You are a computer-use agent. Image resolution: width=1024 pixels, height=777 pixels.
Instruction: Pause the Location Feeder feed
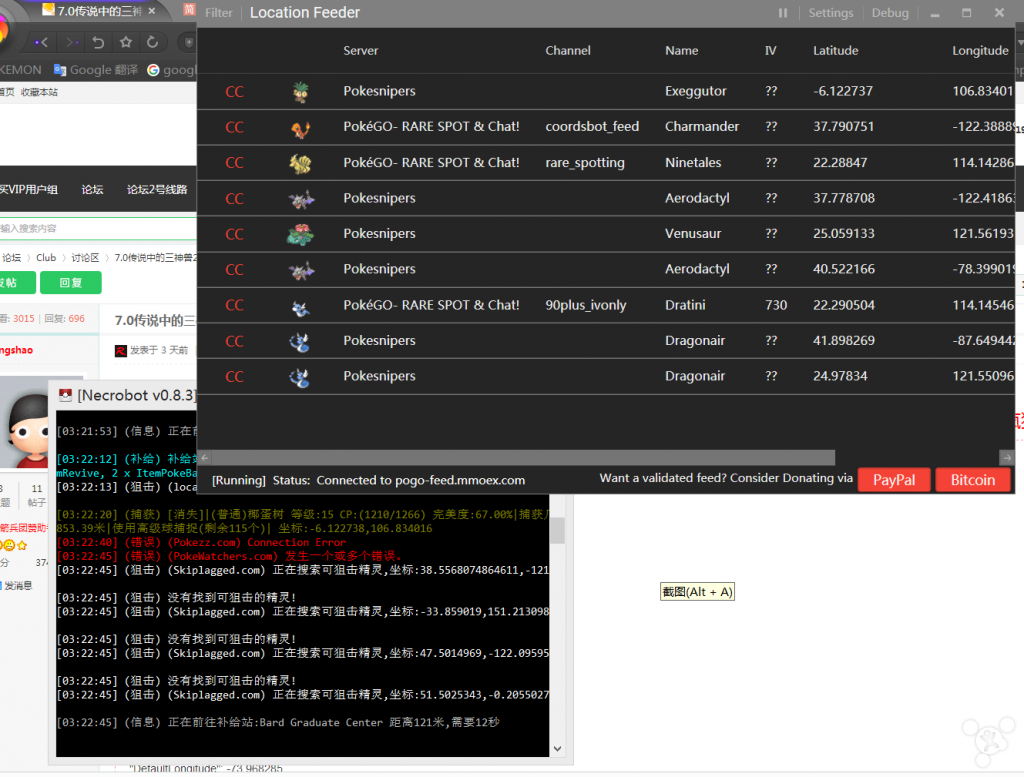(783, 13)
